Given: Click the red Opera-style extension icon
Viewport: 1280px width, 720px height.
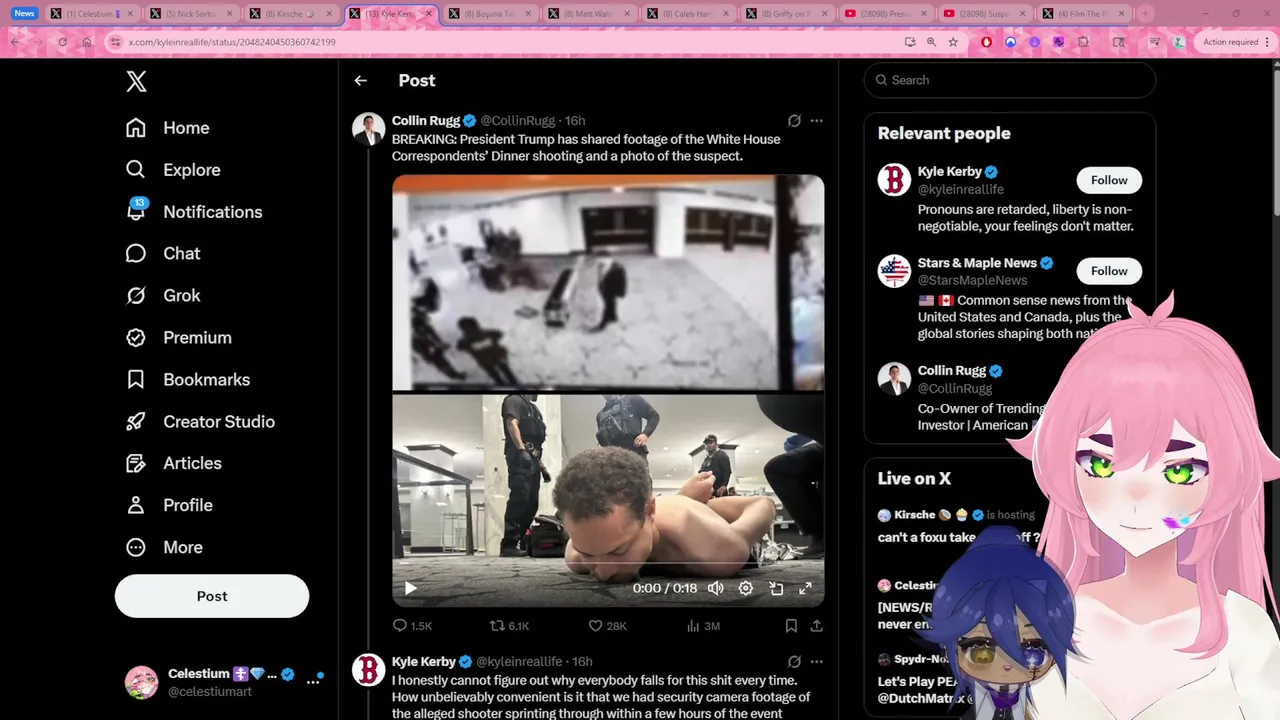Looking at the screenshot, I should (986, 42).
